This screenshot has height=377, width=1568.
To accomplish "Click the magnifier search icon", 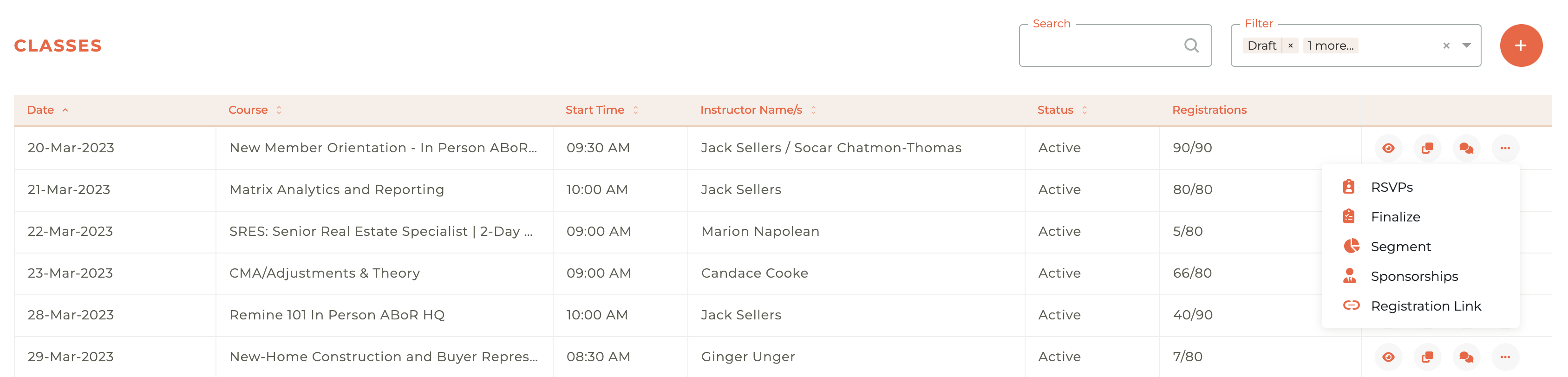I will [x=1191, y=45].
